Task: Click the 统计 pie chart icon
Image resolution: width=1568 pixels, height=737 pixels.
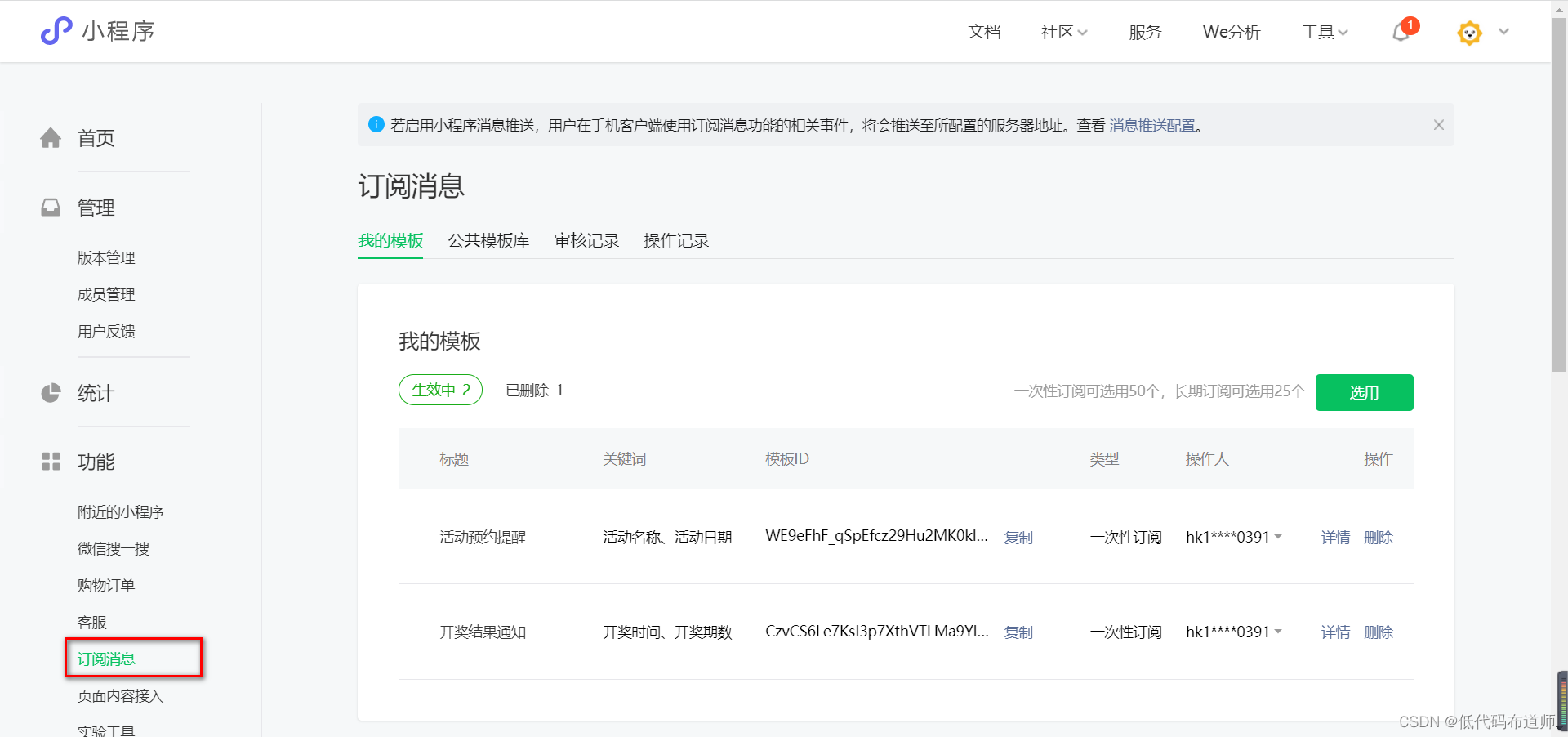Action: point(51,393)
